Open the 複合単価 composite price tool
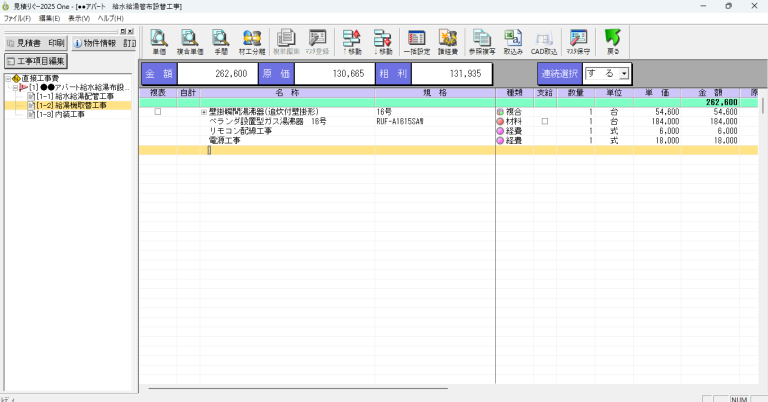768x402 pixels. 188,42
